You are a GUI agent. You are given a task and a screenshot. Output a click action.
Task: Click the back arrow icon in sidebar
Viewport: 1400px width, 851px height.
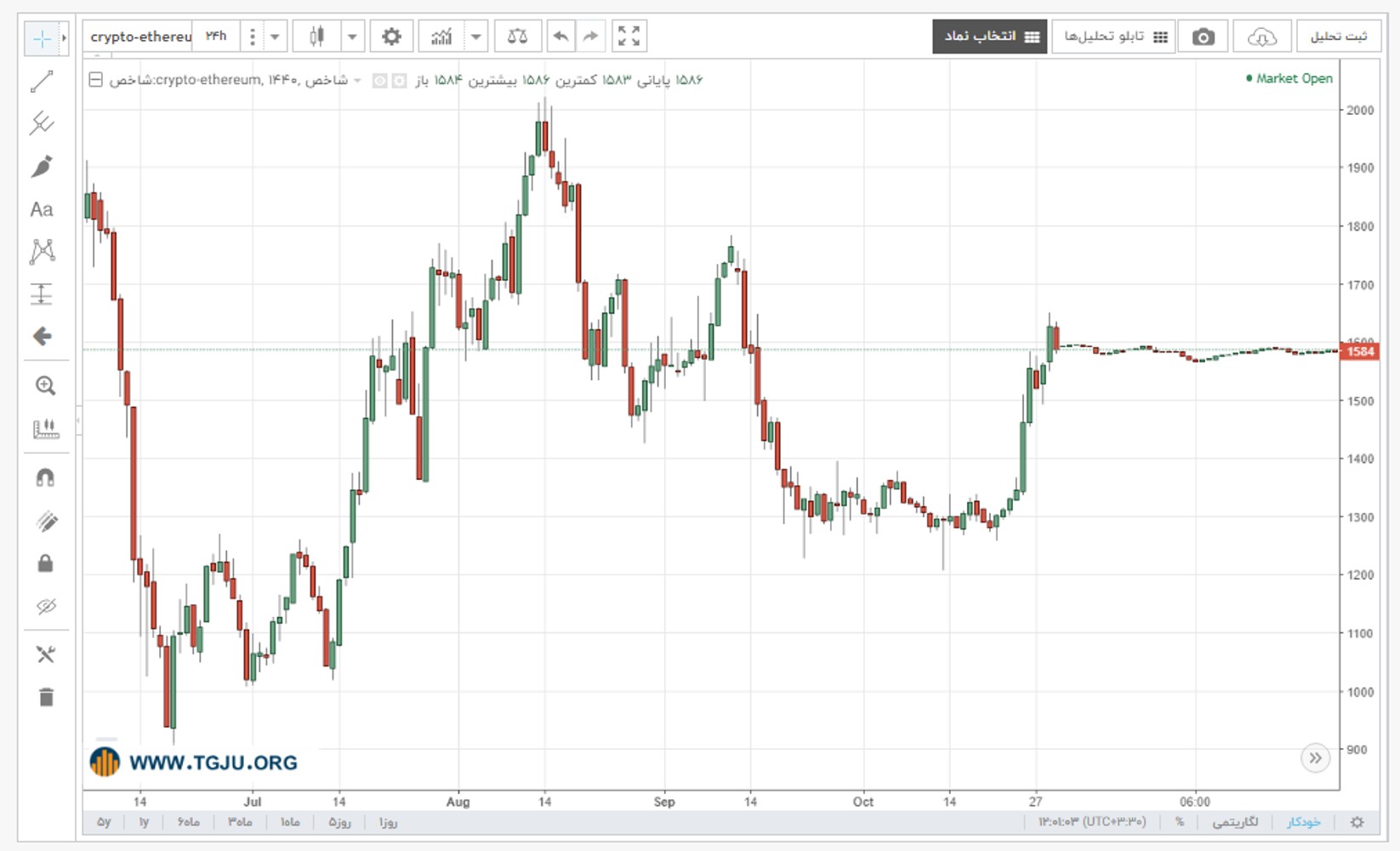42,336
